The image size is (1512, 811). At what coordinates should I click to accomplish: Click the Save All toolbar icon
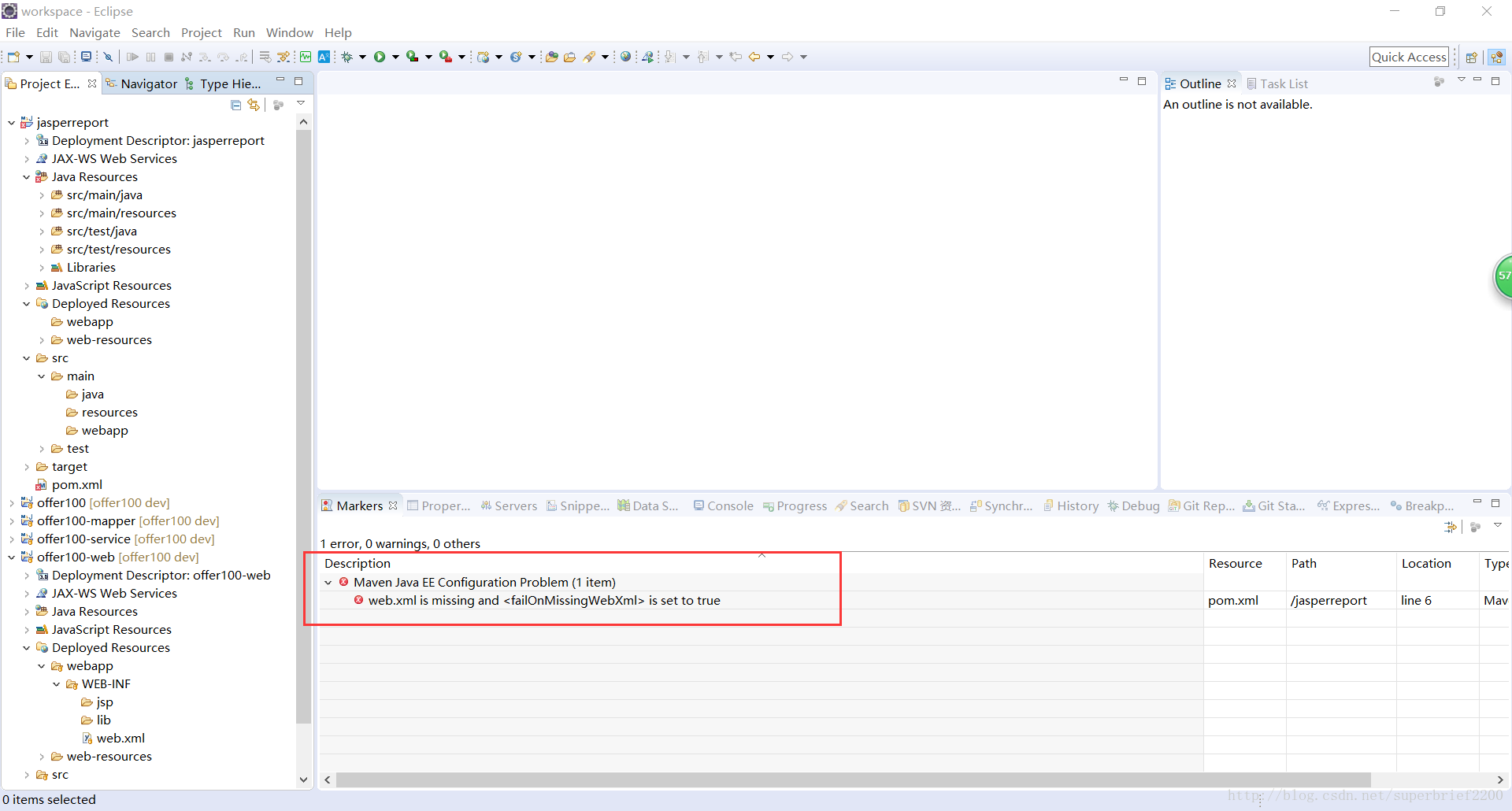(64, 57)
